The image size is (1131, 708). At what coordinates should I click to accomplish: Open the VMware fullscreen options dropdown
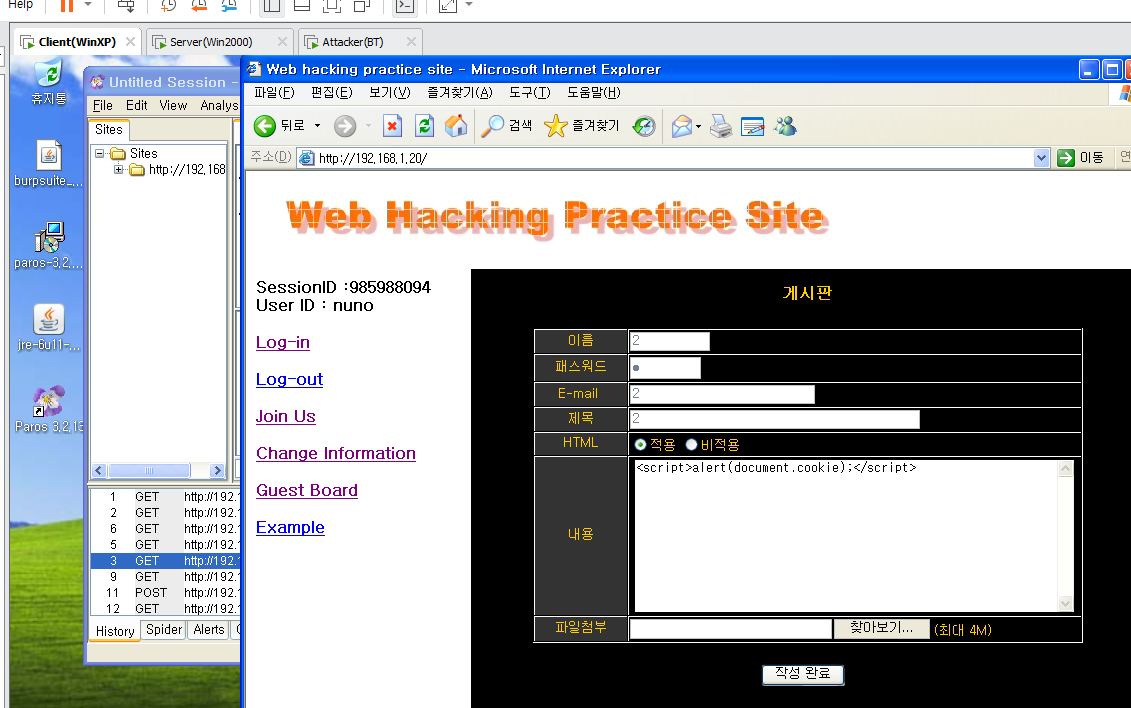point(469,5)
